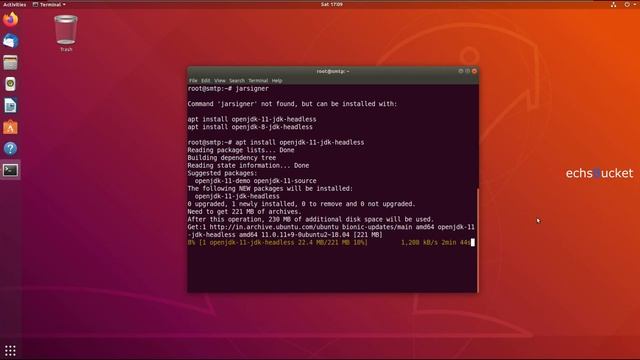Viewport: 640px width, 360px height.
Task: Click the 'After this operation' disk space line
Action: 311,220
